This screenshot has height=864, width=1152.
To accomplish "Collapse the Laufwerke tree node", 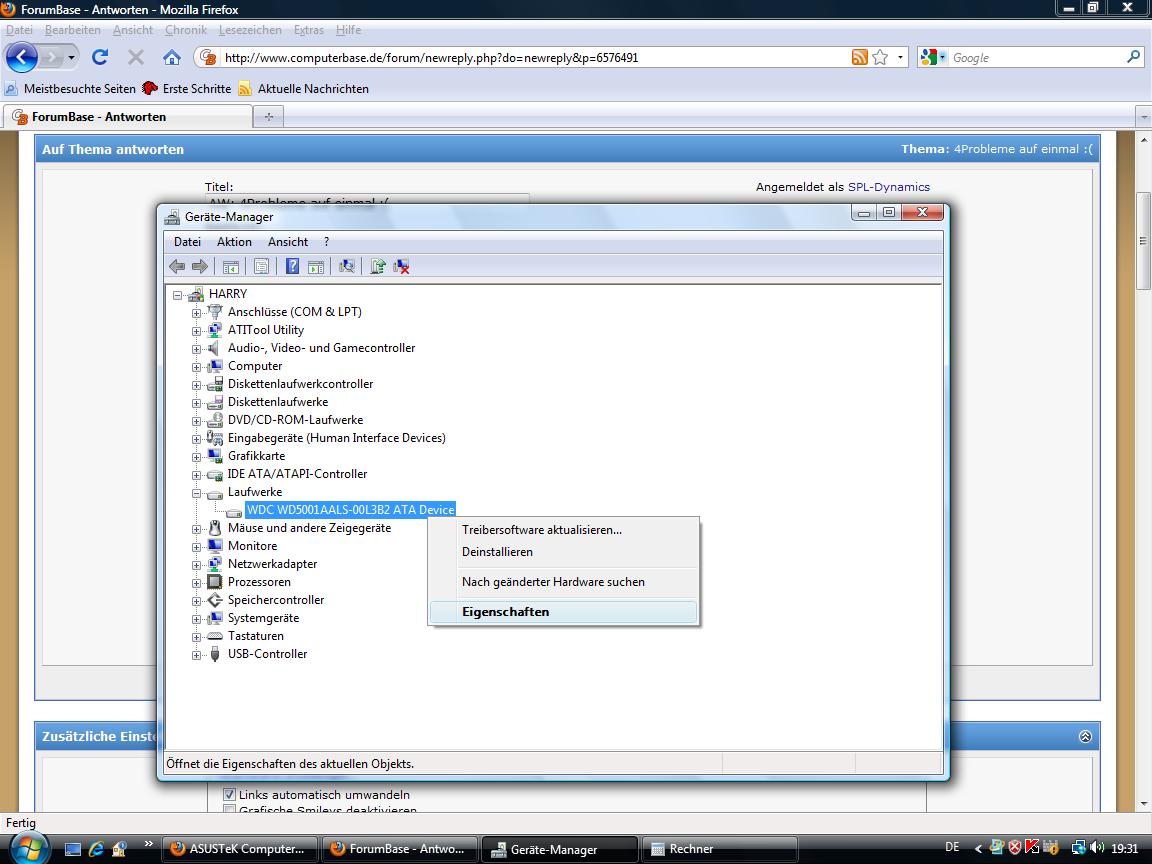I will pyautogui.click(x=196, y=493).
